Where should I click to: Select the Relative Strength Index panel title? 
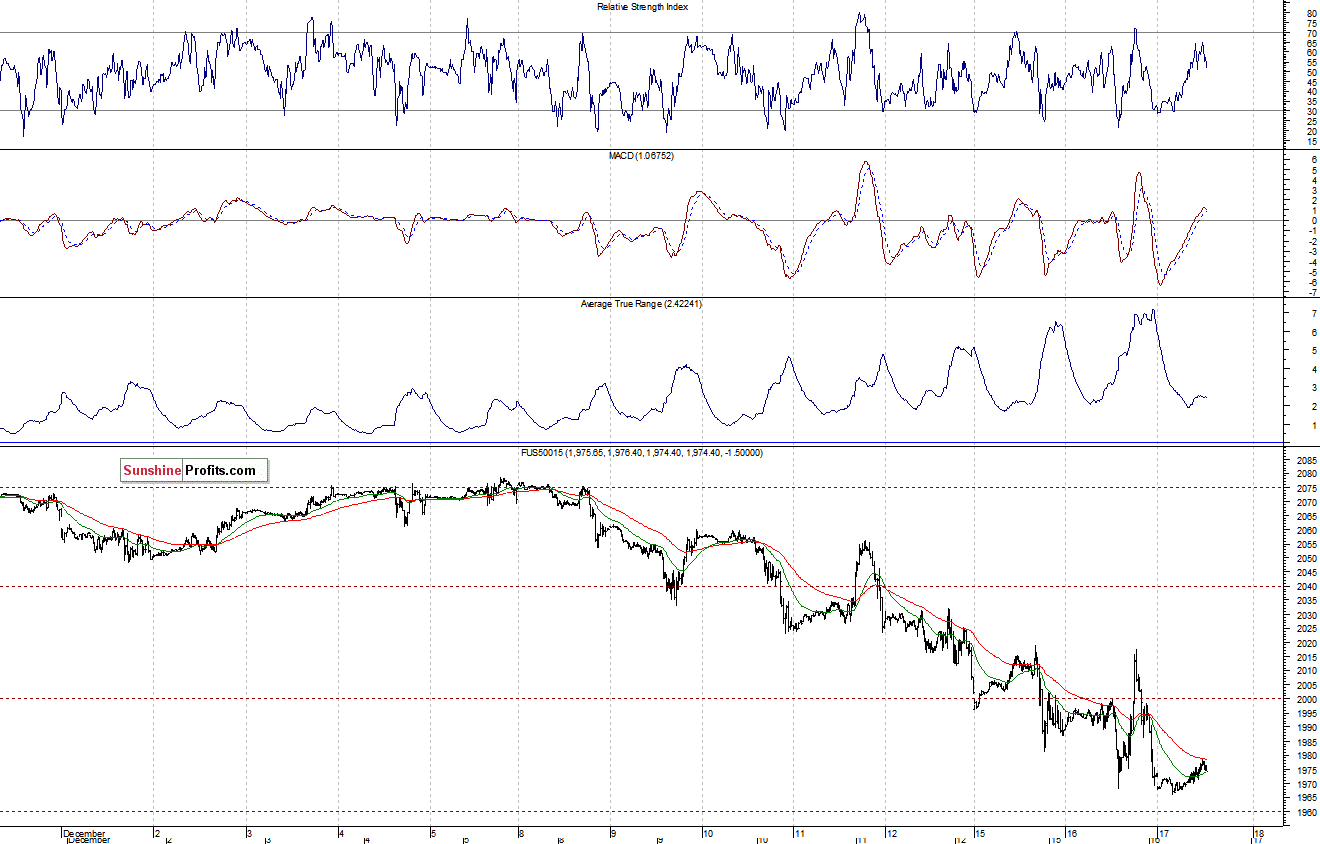[x=642, y=7]
